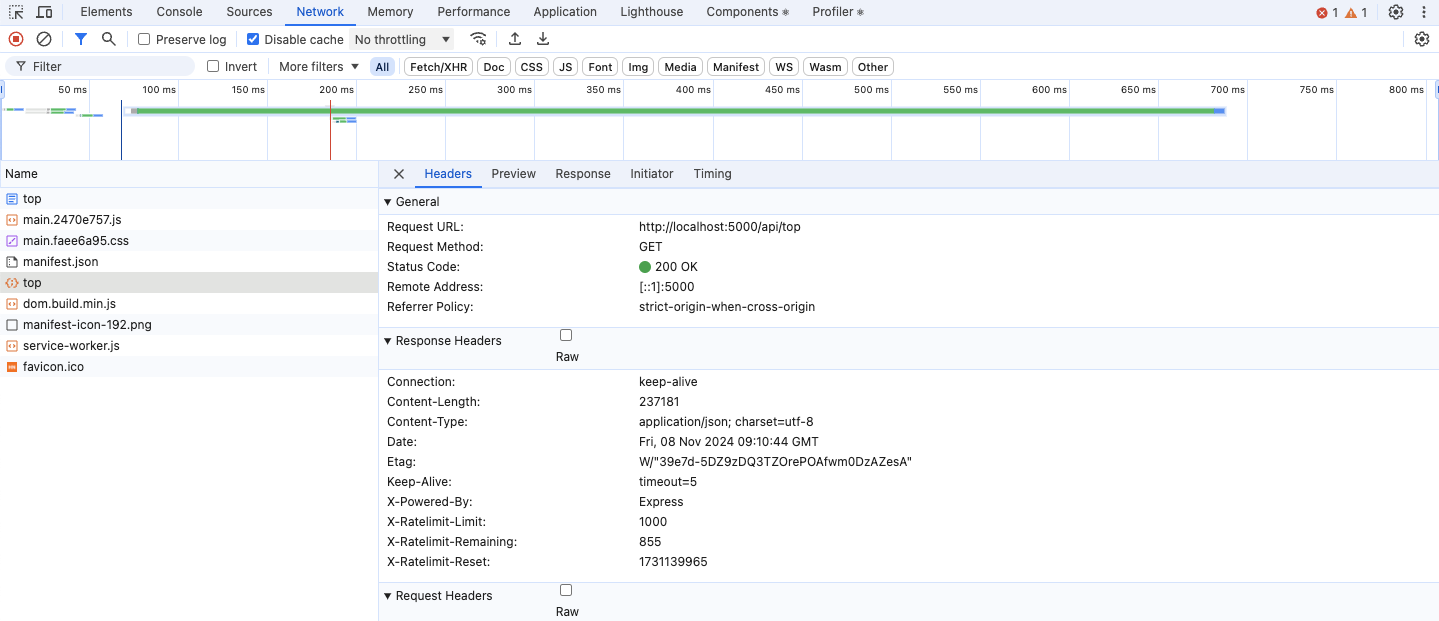Toggle the device toolbar icon
This screenshot has width=1439, height=621.
click(x=44, y=12)
